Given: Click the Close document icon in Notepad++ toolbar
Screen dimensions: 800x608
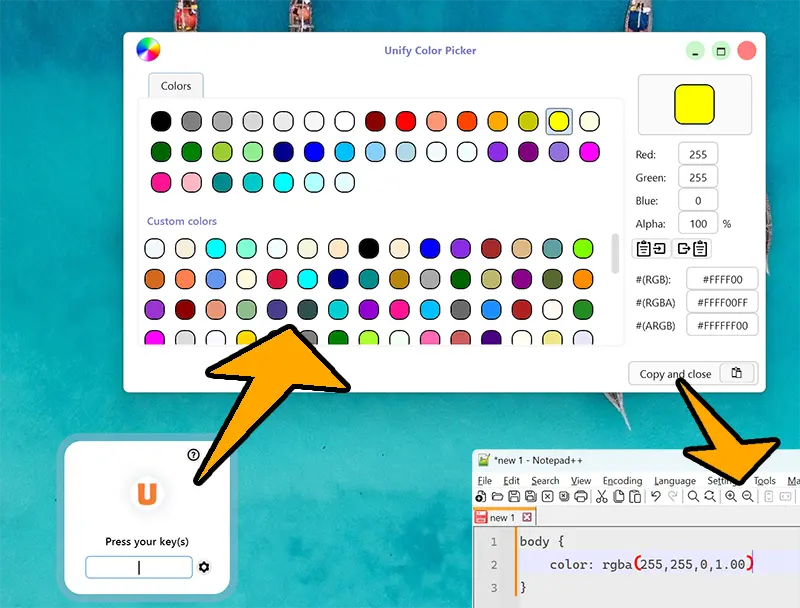Looking at the screenshot, I should 547,496.
